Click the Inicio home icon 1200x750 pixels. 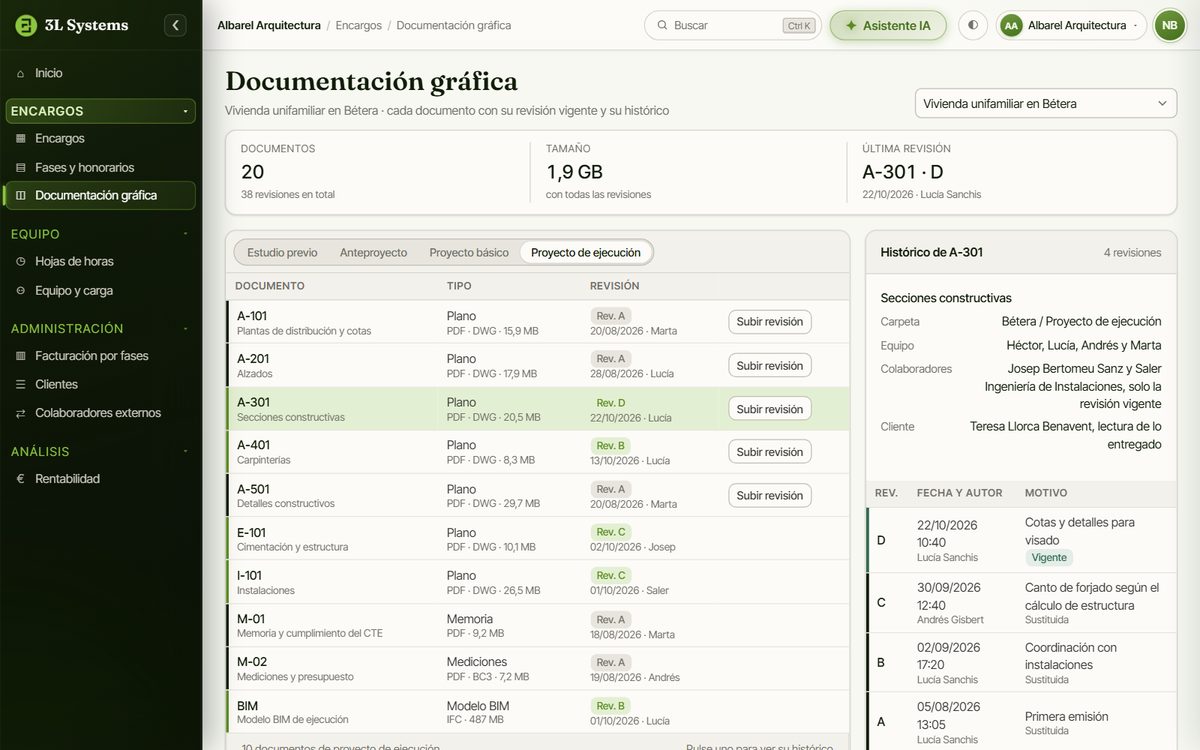21,73
